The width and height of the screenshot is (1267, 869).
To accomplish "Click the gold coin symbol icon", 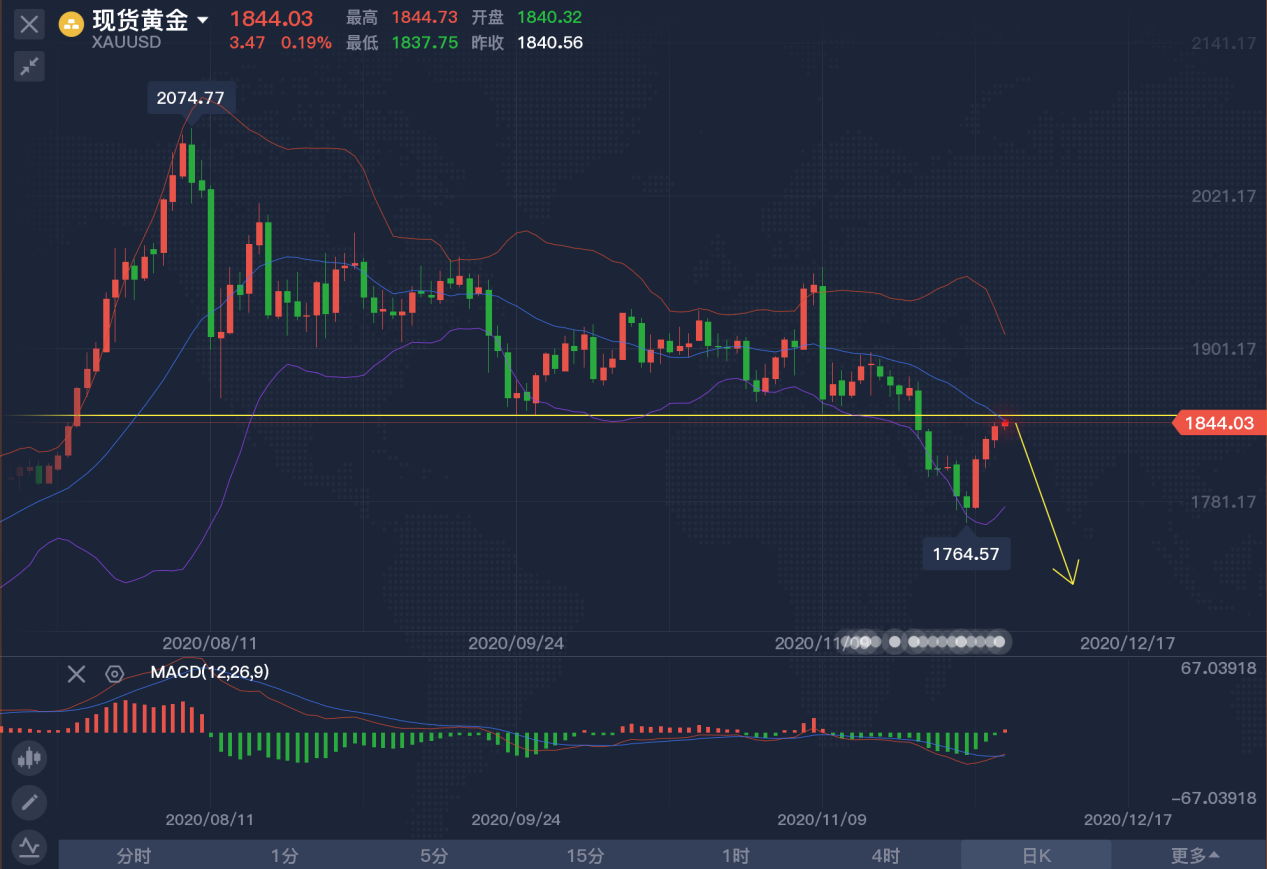I will click(x=71, y=22).
